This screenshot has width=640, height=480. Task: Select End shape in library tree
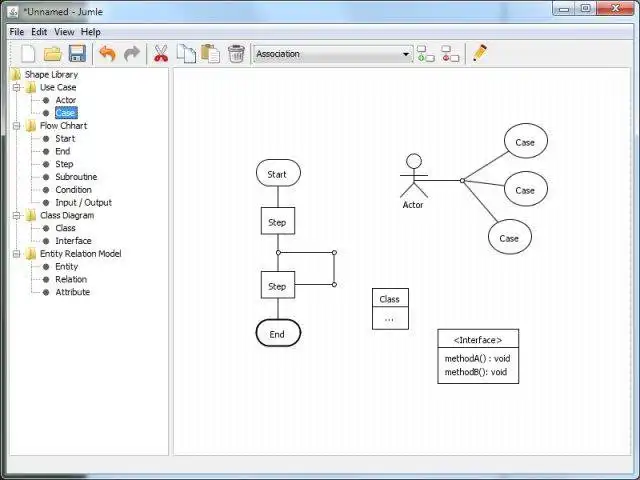click(x=62, y=151)
